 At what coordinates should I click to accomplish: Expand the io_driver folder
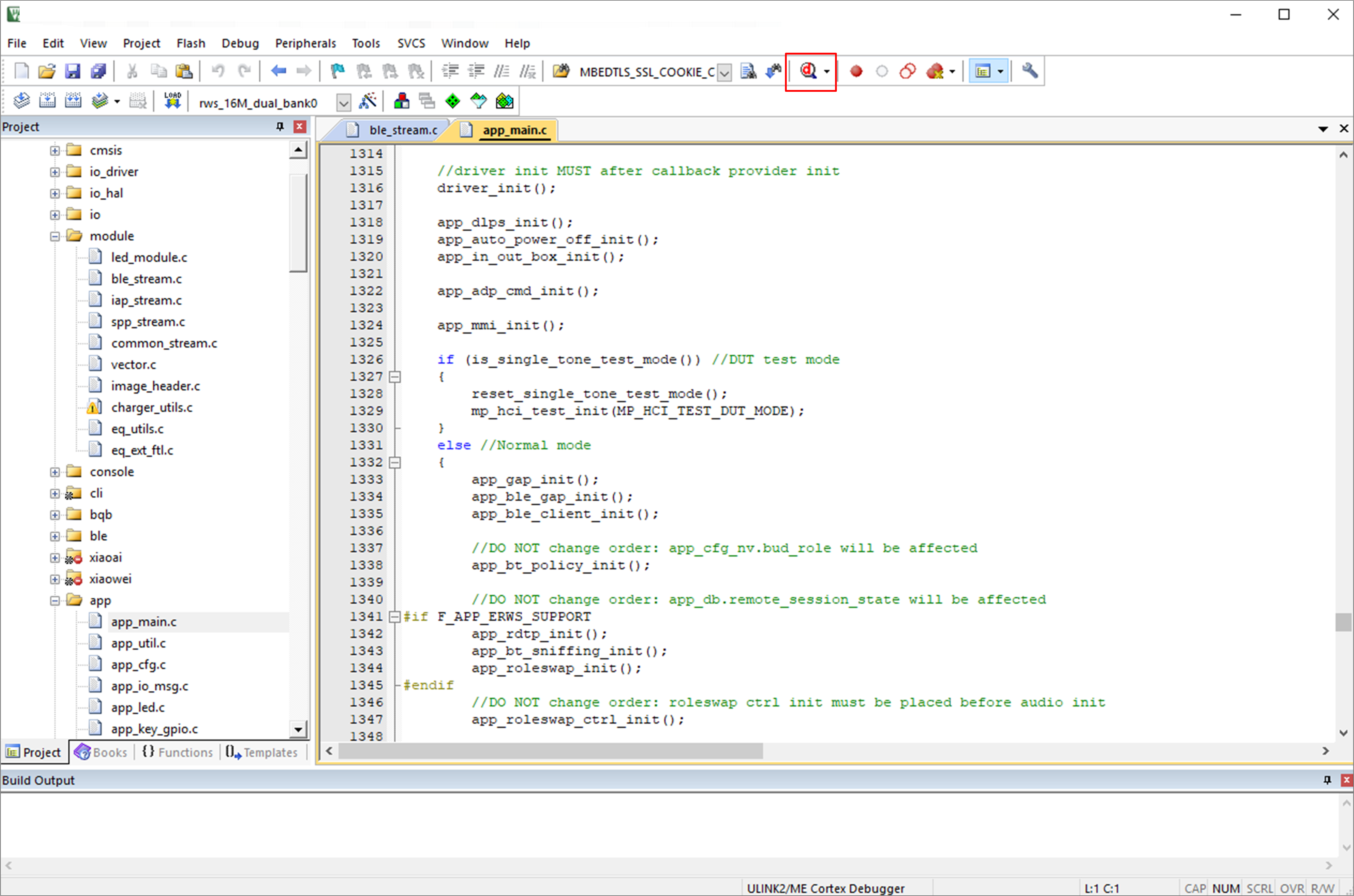(x=55, y=172)
